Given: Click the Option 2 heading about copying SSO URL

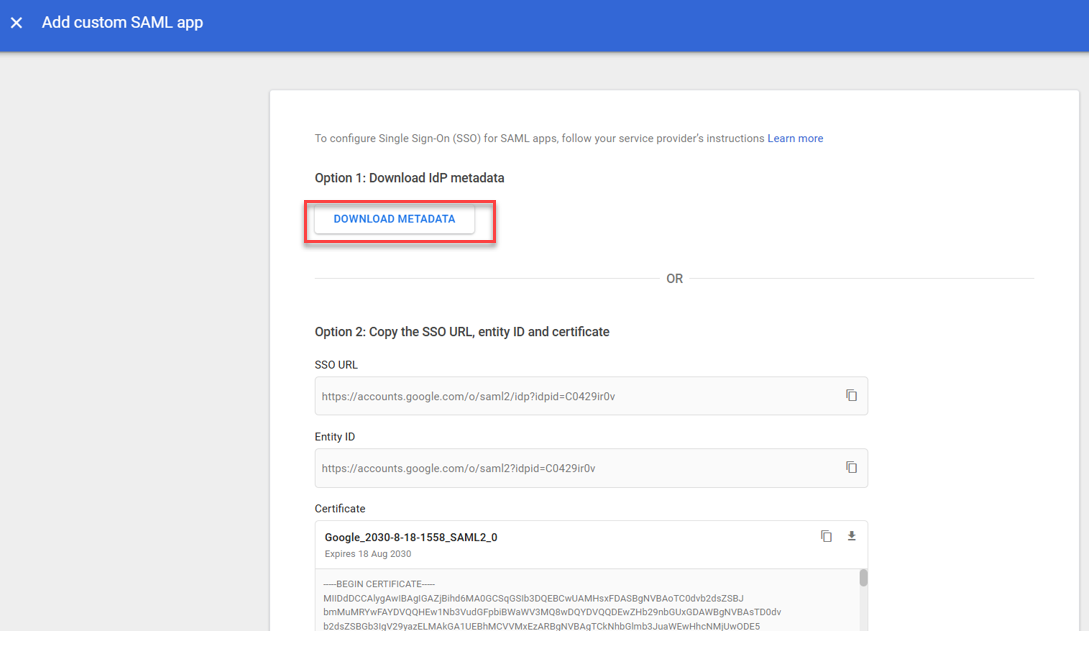Looking at the screenshot, I should [x=461, y=331].
